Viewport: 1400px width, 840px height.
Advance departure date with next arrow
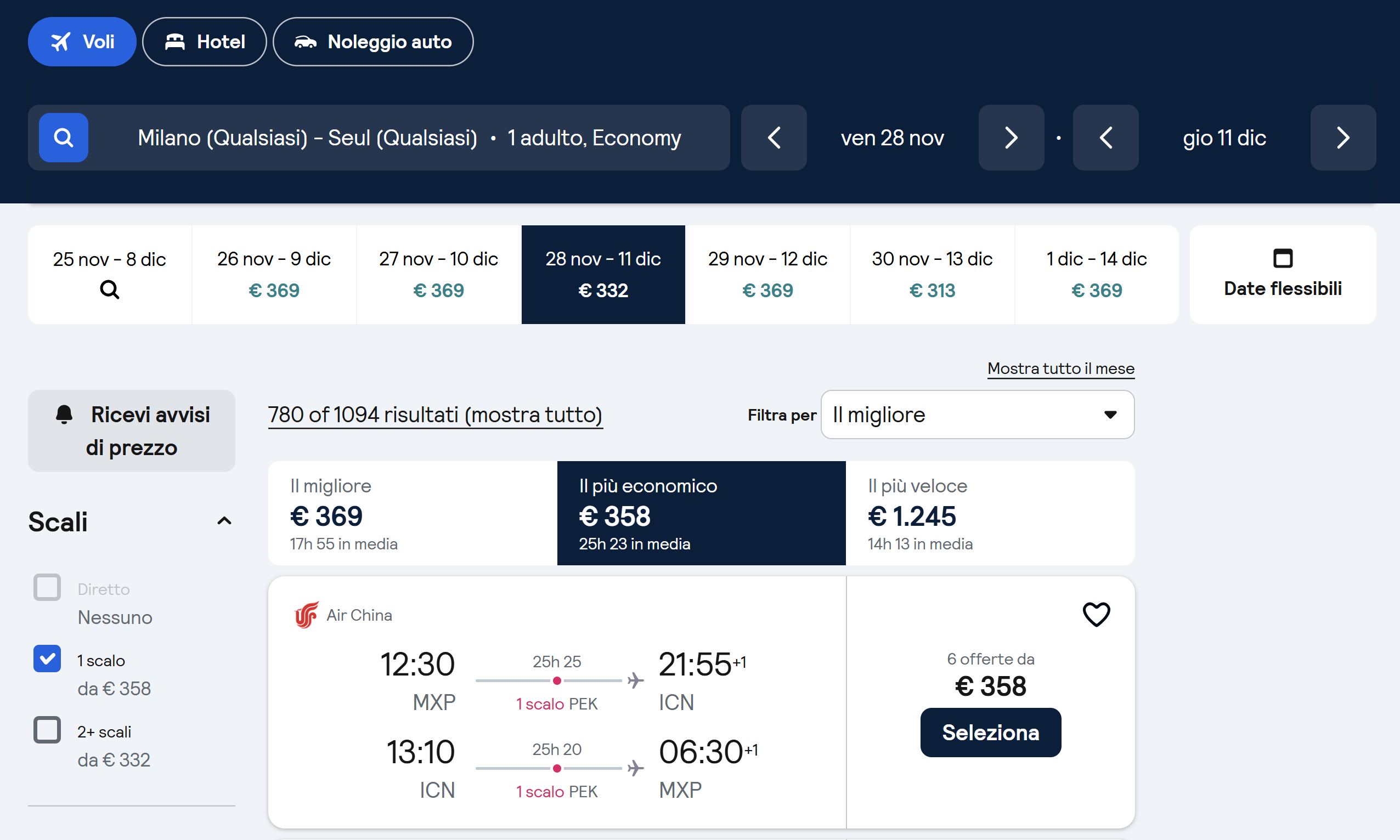point(1011,138)
